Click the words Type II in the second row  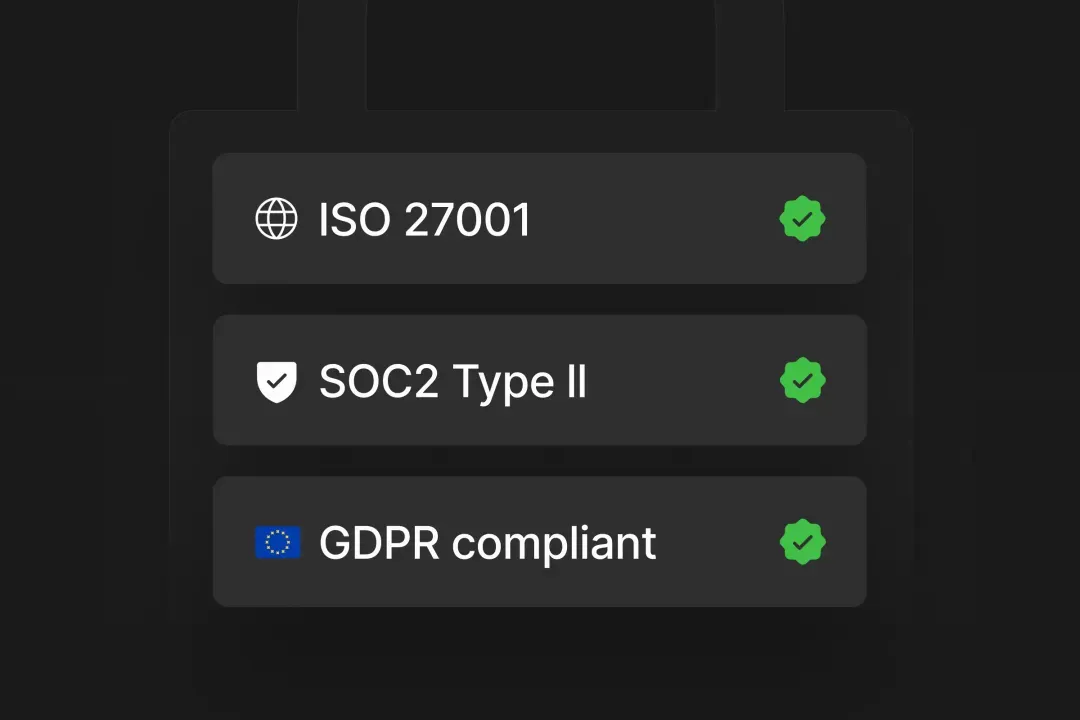pyautogui.click(x=519, y=382)
